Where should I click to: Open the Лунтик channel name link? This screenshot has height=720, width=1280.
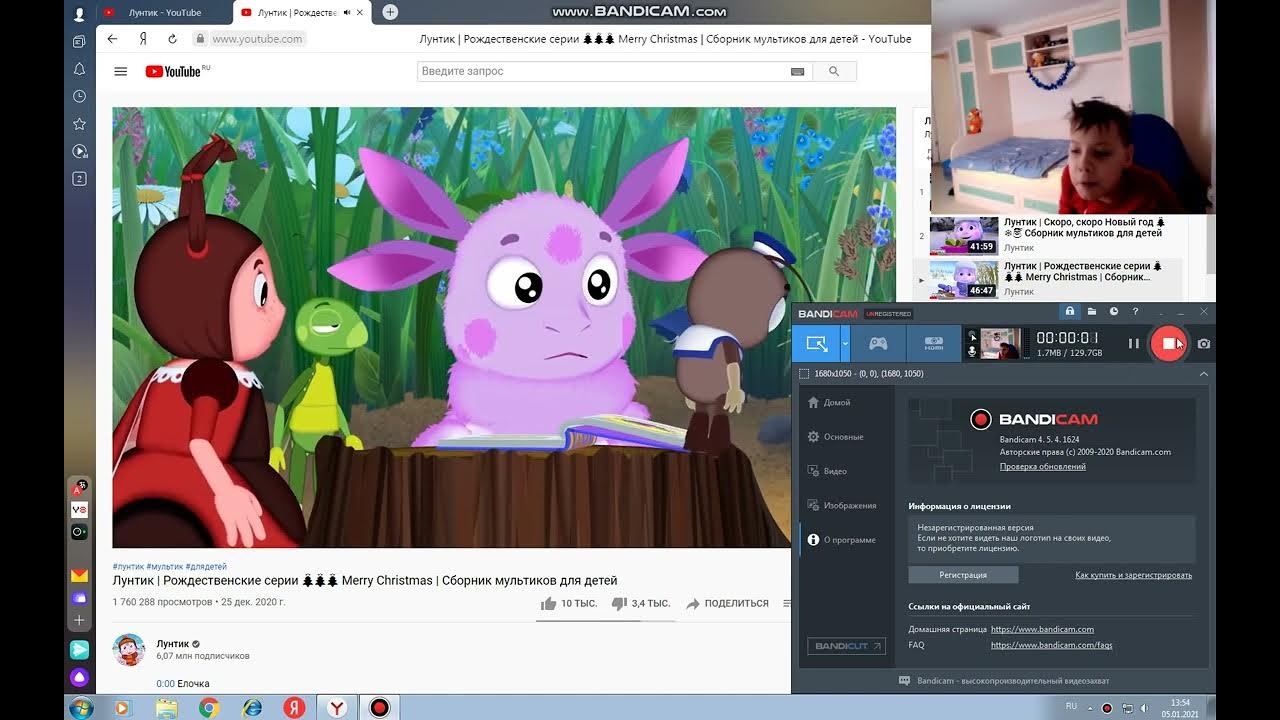[x=173, y=644]
